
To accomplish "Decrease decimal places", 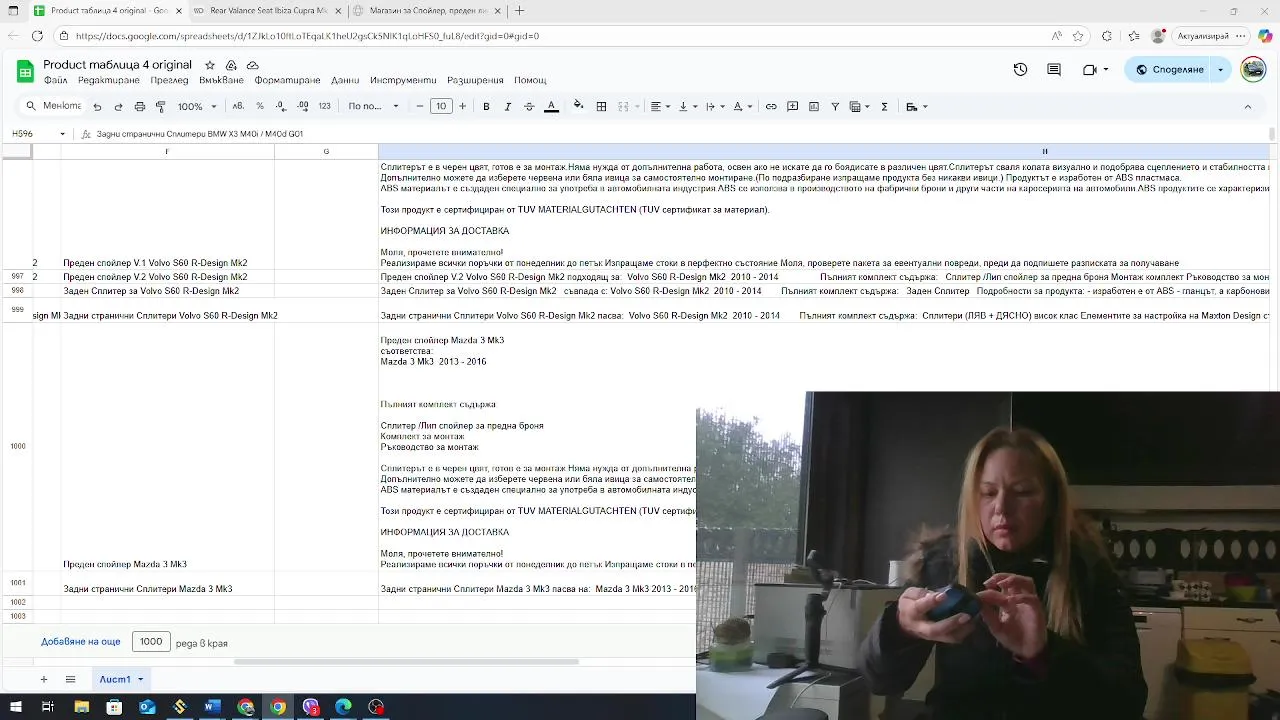I will [281, 106].
